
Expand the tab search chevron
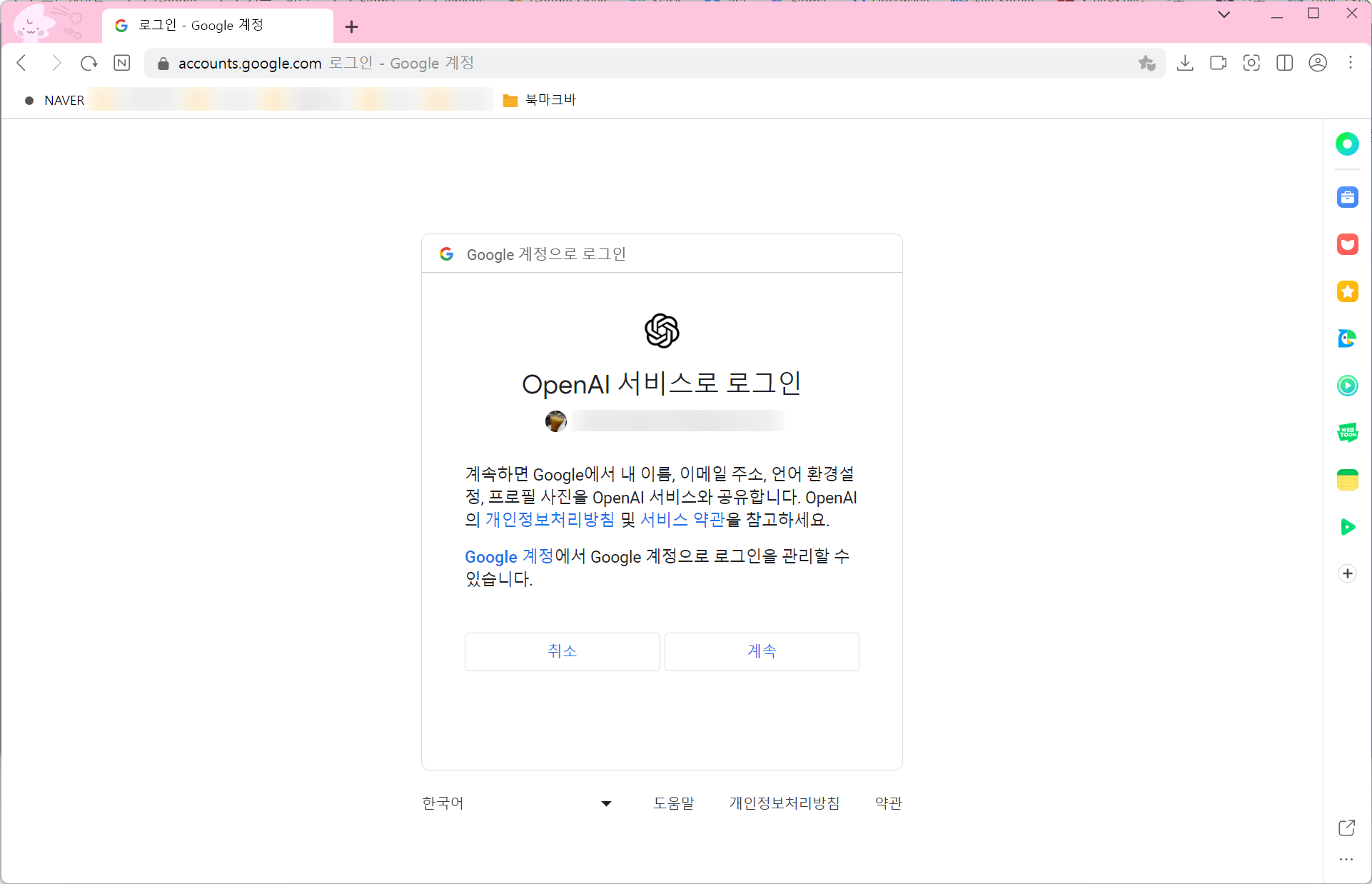coord(1224,14)
